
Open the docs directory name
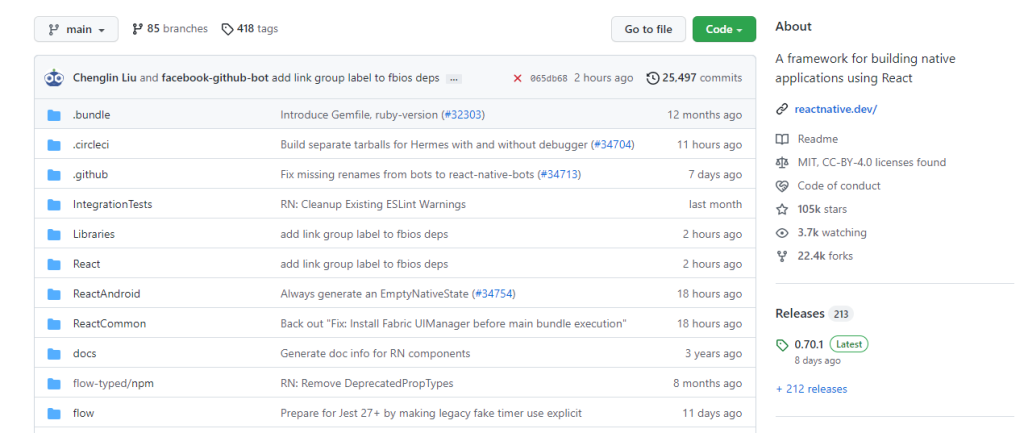pyautogui.click(x=85, y=353)
